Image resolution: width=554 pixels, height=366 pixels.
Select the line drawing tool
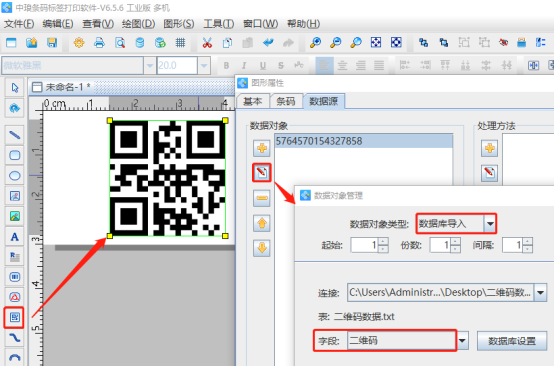coord(14,135)
